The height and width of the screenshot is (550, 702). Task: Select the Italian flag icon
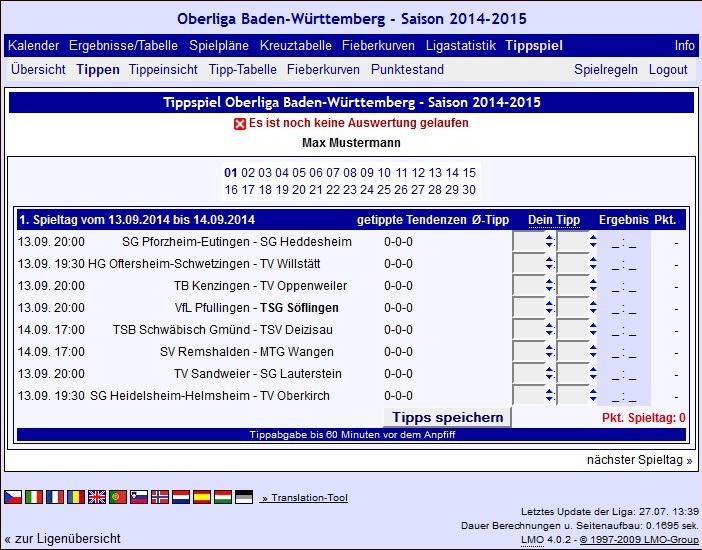pos(34,496)
